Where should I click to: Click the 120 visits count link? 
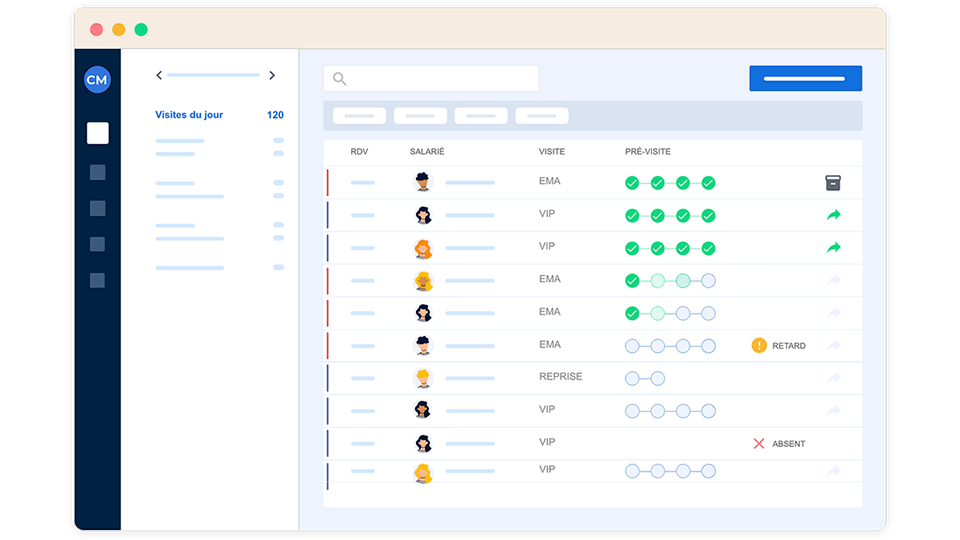(x=275, y=115)
